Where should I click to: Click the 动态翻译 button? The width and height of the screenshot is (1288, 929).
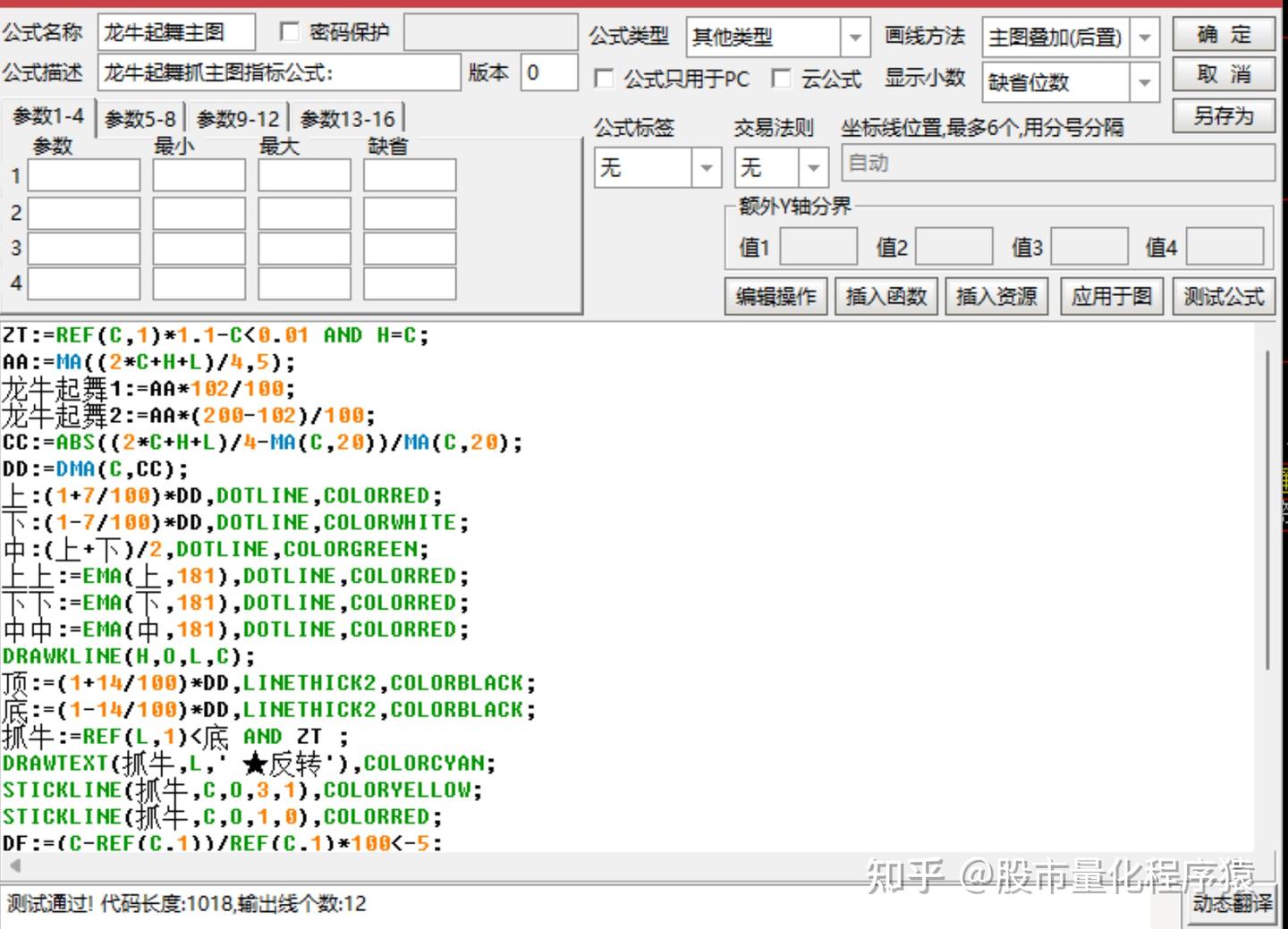1232,903
